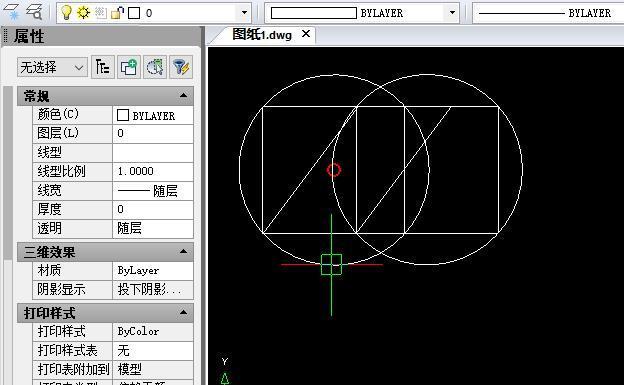Click the 线宽 随层 value
The image size is (624, 385).
pos(153,191)
